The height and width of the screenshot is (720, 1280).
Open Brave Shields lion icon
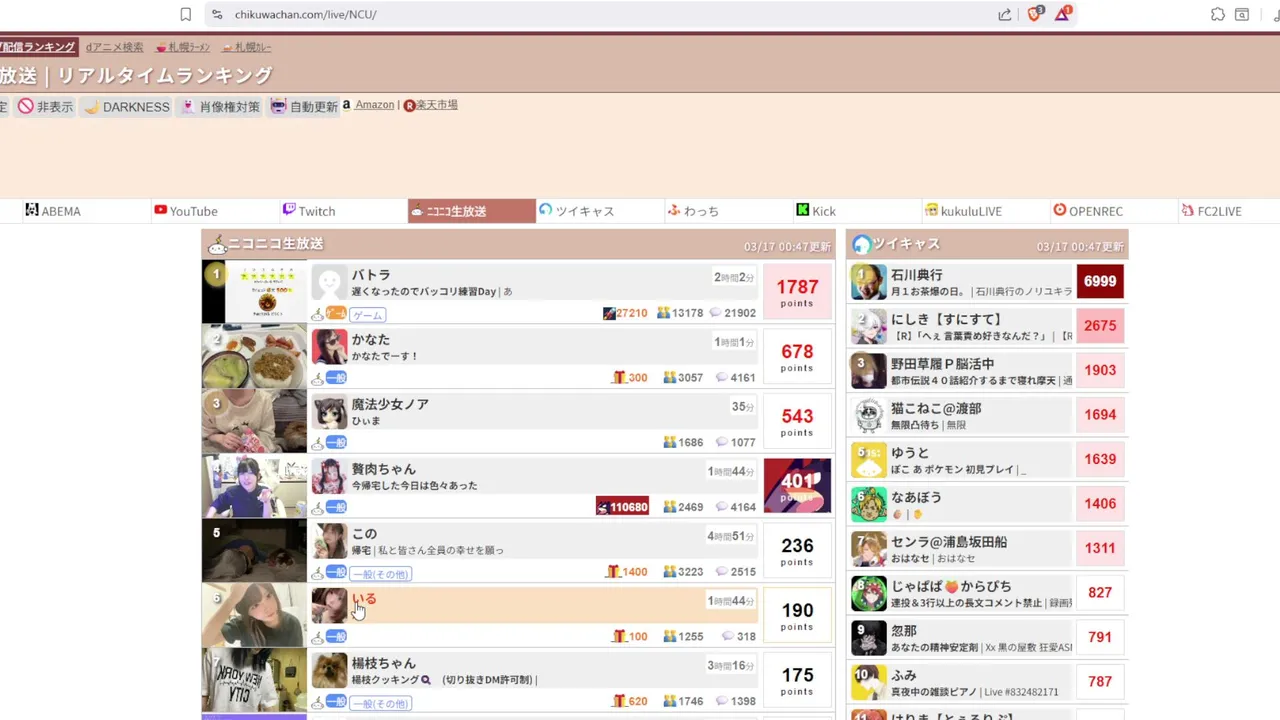(1035, 14)
